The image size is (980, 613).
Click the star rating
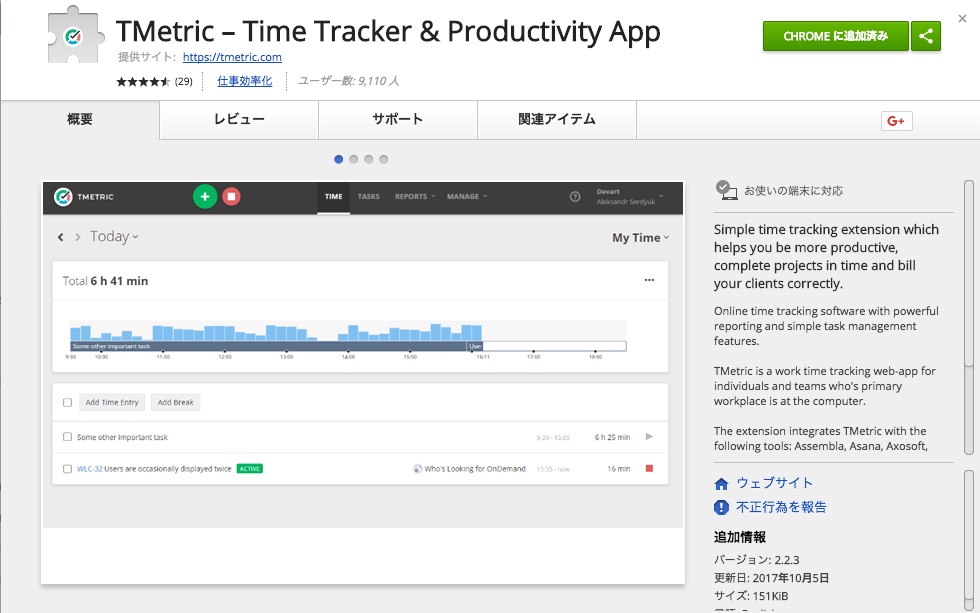pos(143,81)
